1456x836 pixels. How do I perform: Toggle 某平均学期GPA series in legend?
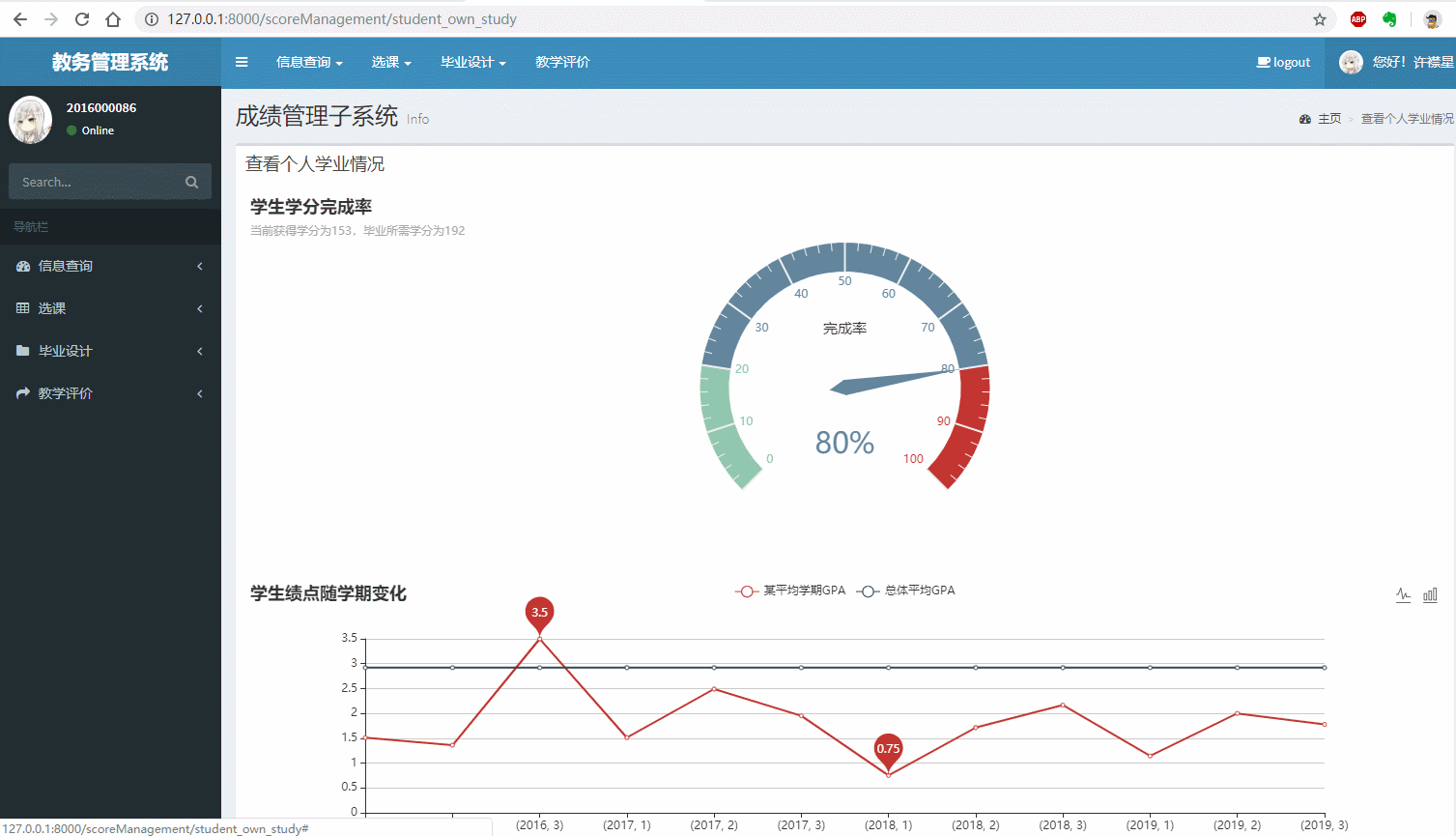click(x=790, y=591)
